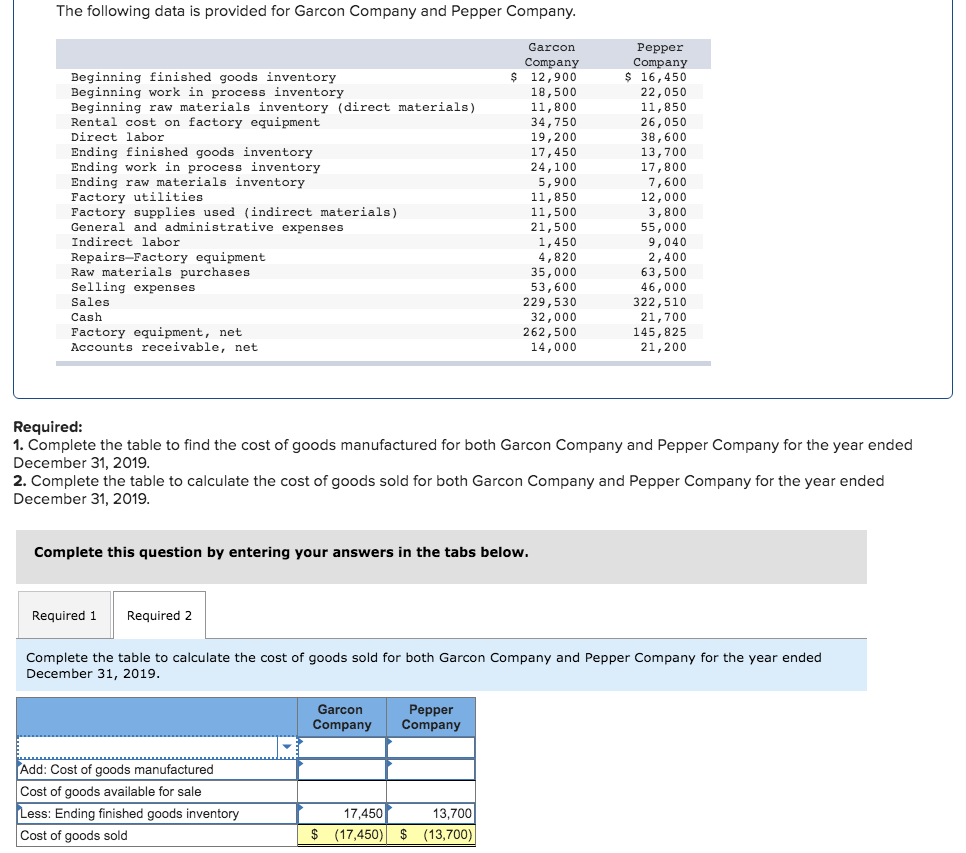Screen dimensions: 966x853
Task: Select the 'Add: Cost of goods manufactured' label cell
Action: pyautogui.click(x=157, y=769)
